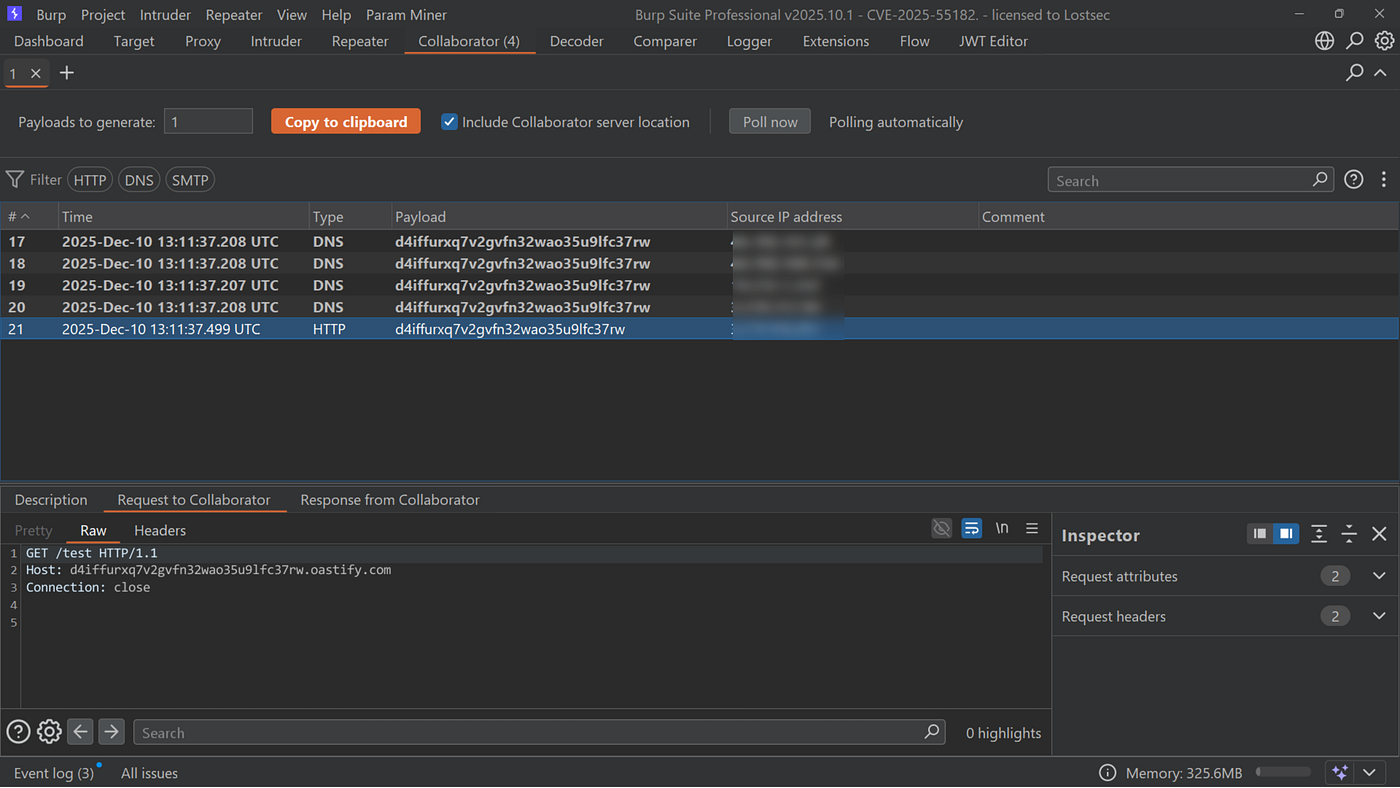Click the info icon beside Memory
Image resolution: width=1400 pixels, height=788 pixels.
[x=1107, y=773]
